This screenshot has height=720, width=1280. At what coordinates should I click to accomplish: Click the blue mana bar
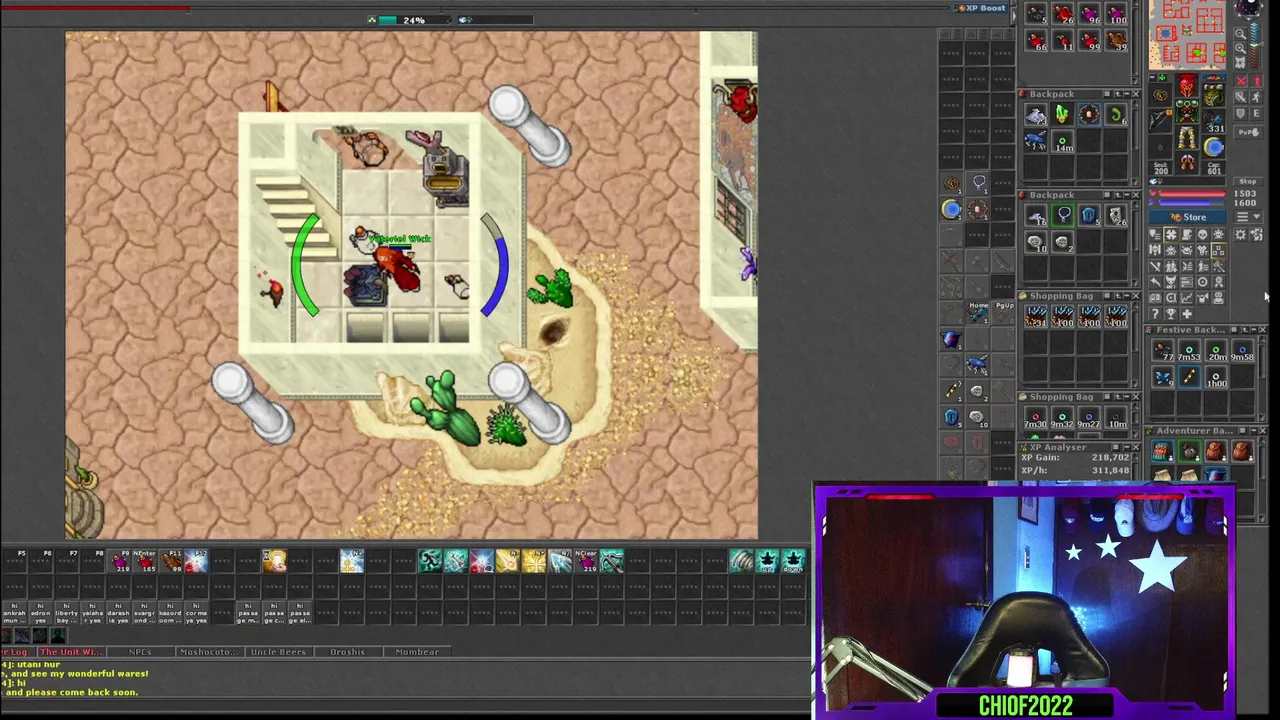click(1192, 203)
